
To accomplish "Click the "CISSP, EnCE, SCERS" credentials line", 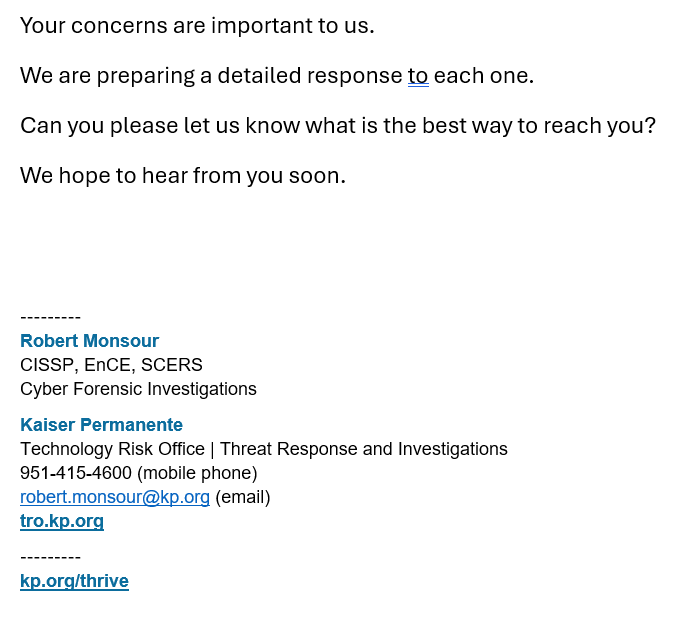I will click(111, 365).
